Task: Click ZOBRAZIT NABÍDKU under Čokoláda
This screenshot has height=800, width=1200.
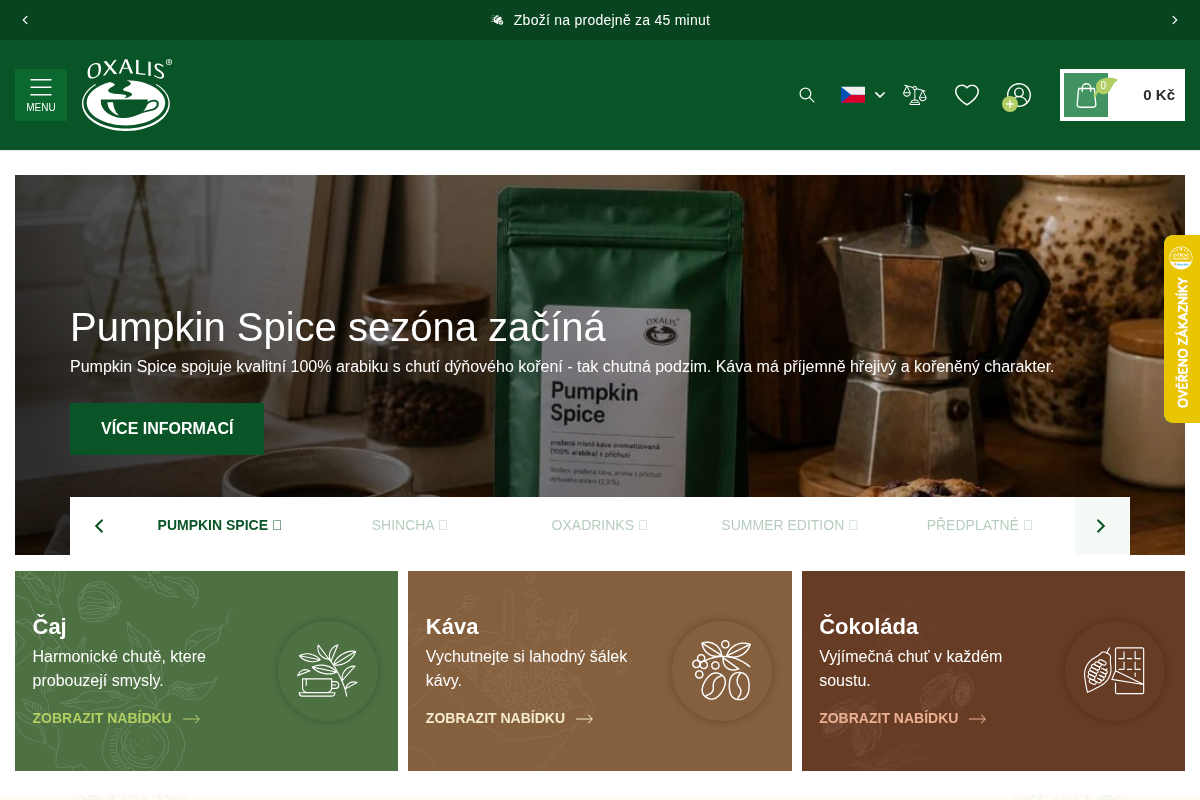Action: tap(902, 718)
